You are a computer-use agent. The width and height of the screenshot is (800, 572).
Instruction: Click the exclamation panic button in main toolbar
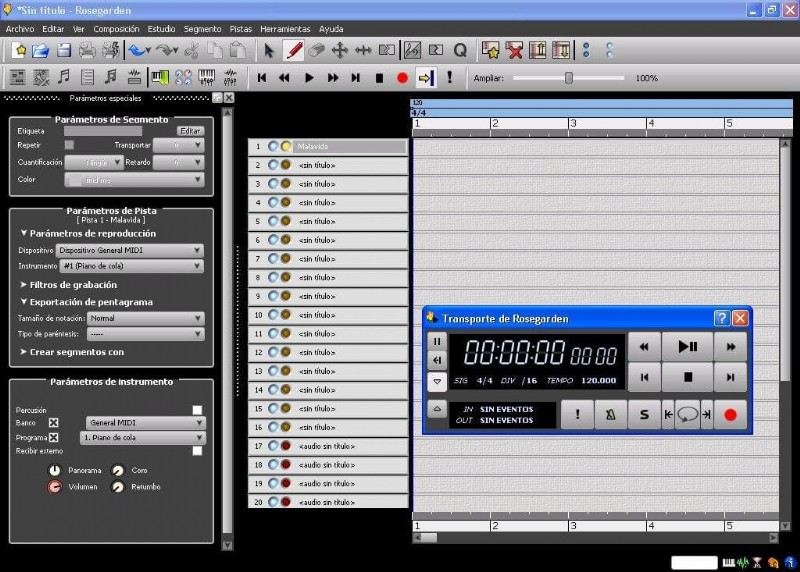click(449, 78)
